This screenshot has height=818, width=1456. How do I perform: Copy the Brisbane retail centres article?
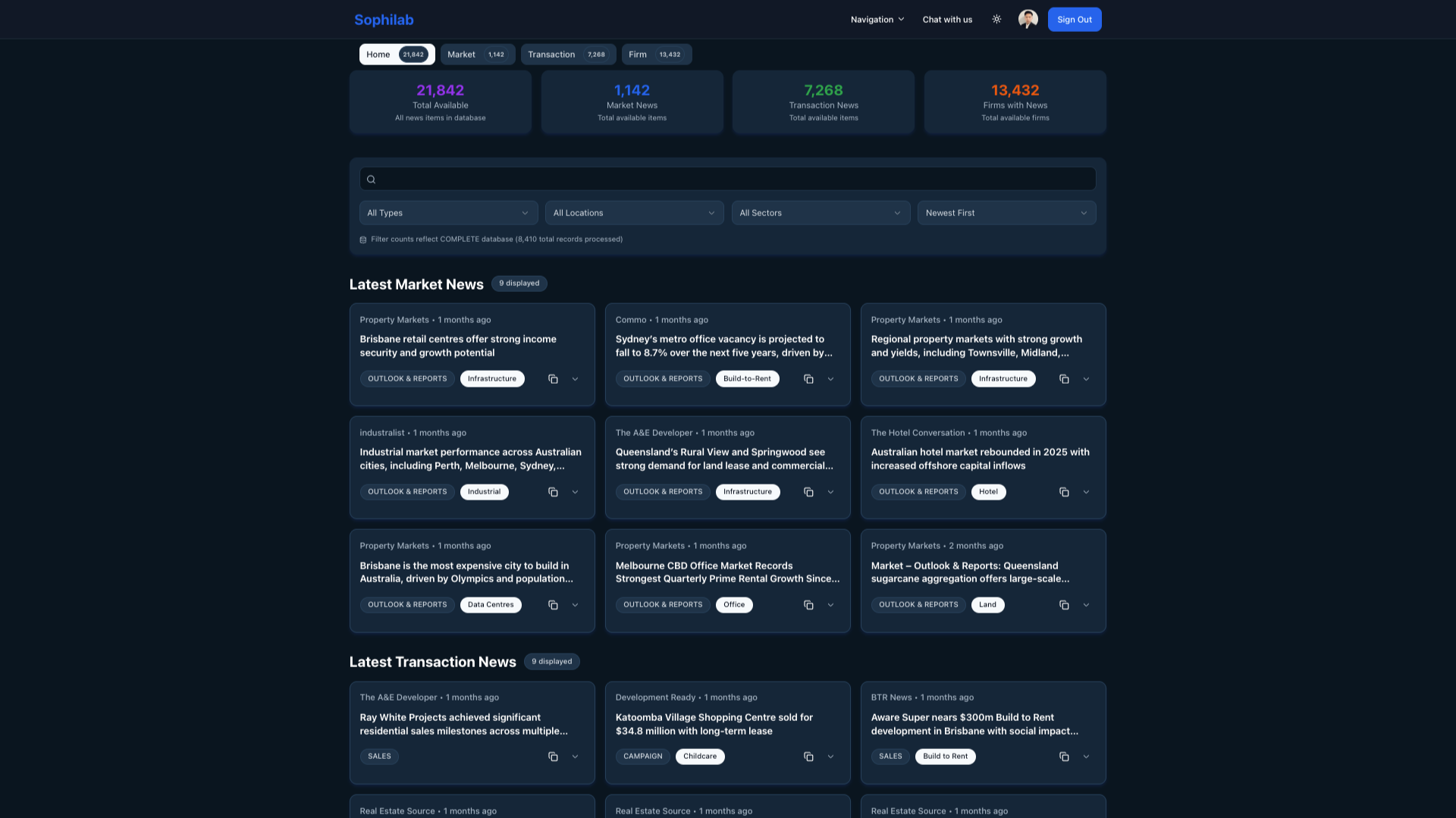553,378
